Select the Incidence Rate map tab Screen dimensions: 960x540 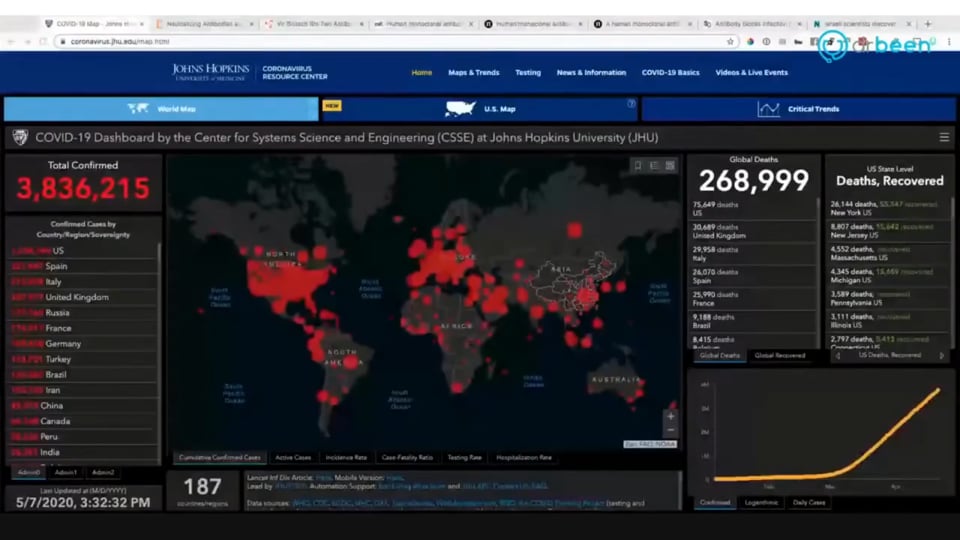(346, 457)
